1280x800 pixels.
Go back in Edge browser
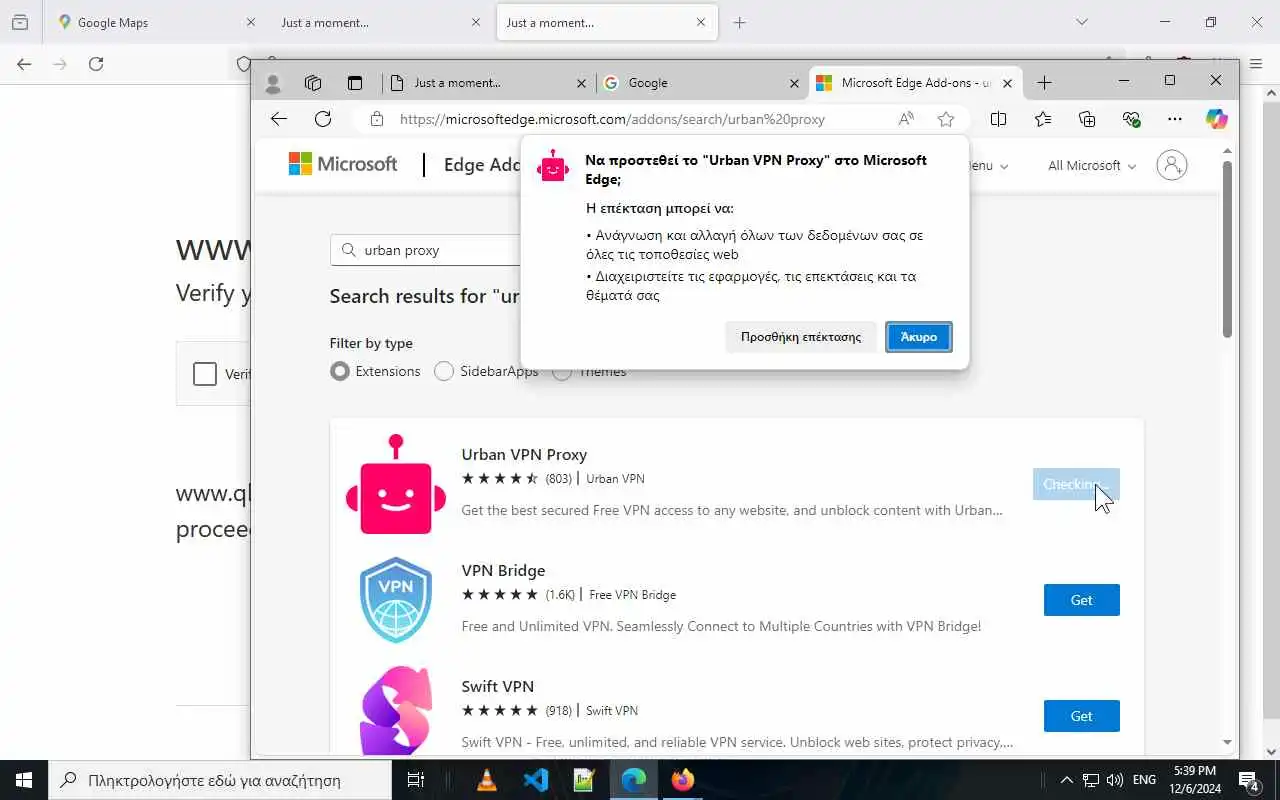tap(279, 119)
